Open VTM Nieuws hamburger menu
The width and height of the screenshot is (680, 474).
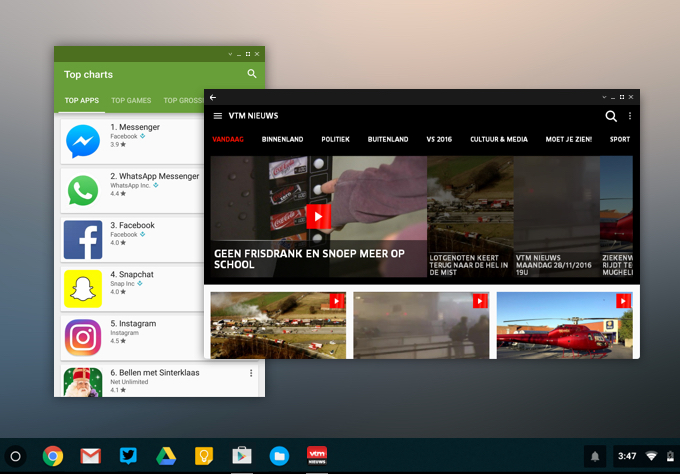[x=218, y=116]
